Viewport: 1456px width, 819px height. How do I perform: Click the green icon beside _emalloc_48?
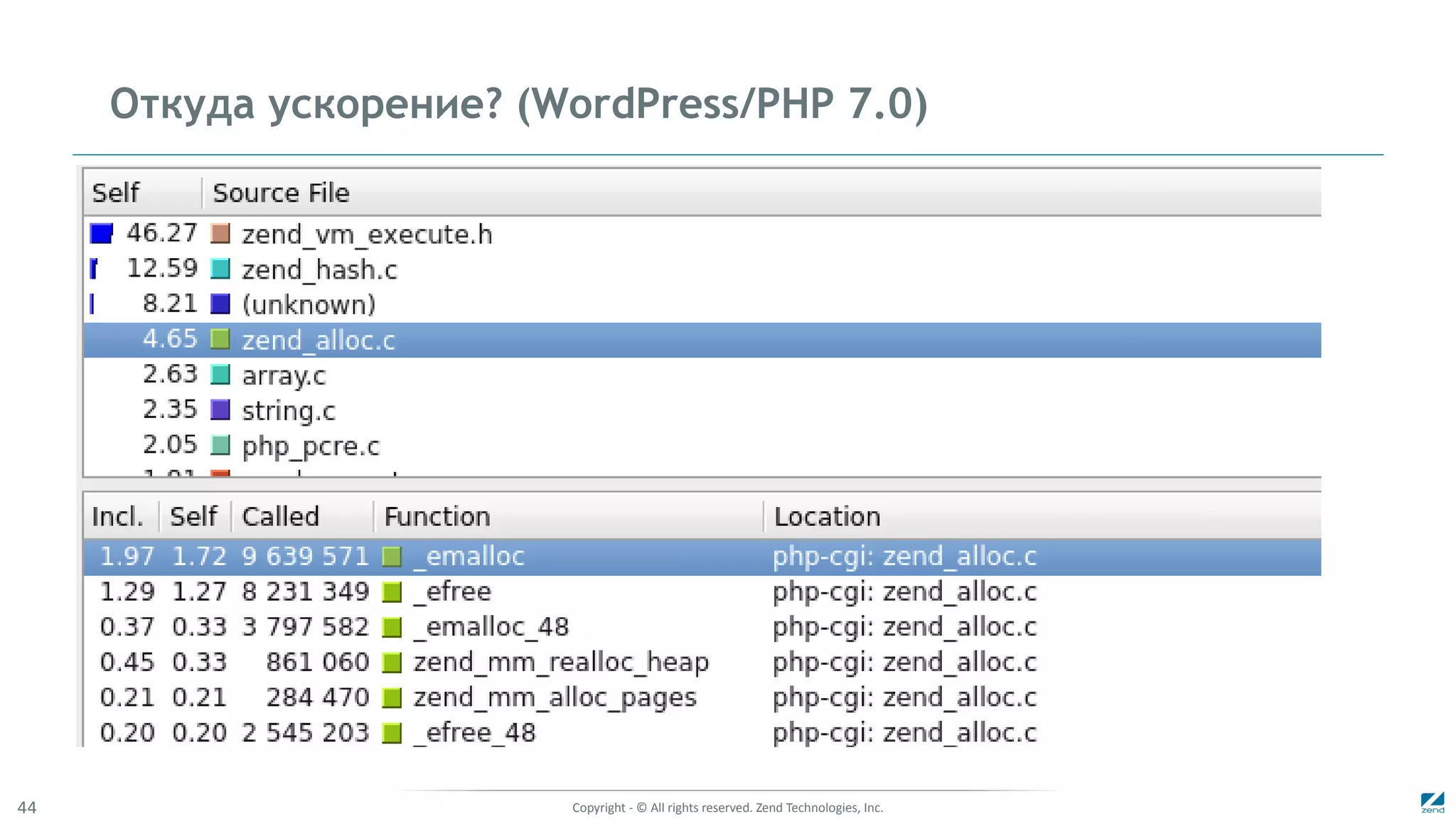pos(392,627)
